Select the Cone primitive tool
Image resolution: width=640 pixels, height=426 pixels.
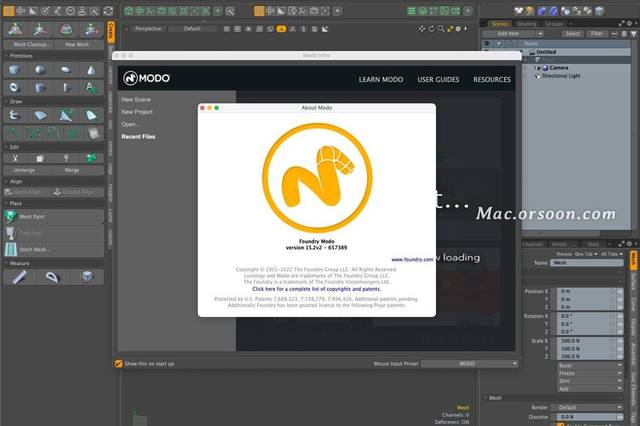click(x=91, y=70)
